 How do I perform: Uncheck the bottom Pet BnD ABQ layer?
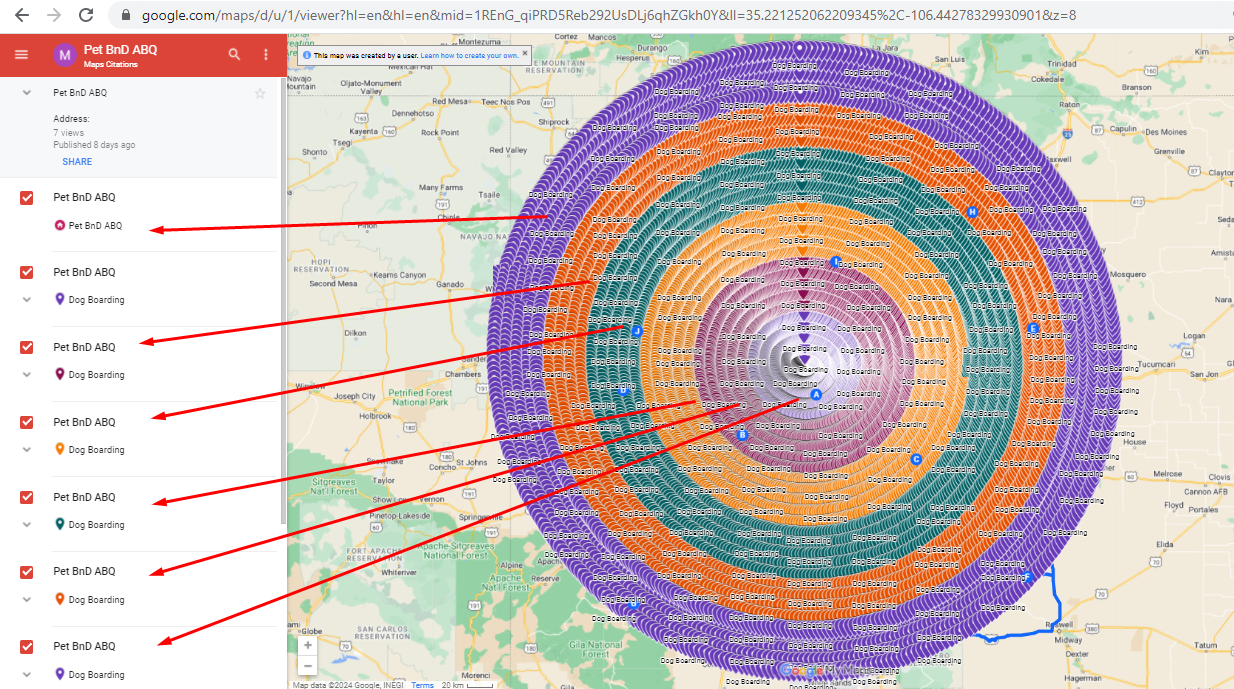(x=26, y=646)
